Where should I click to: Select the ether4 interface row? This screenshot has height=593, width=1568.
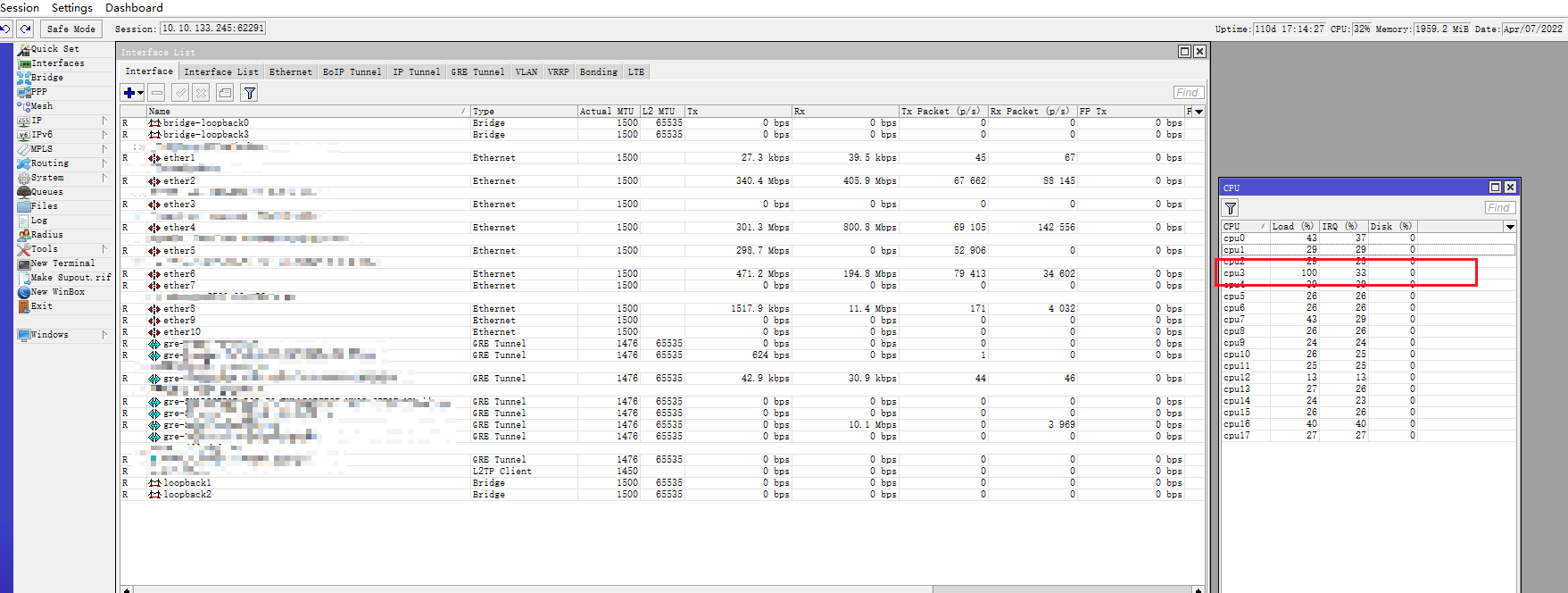pyautogui.click(x=662, y=228)
